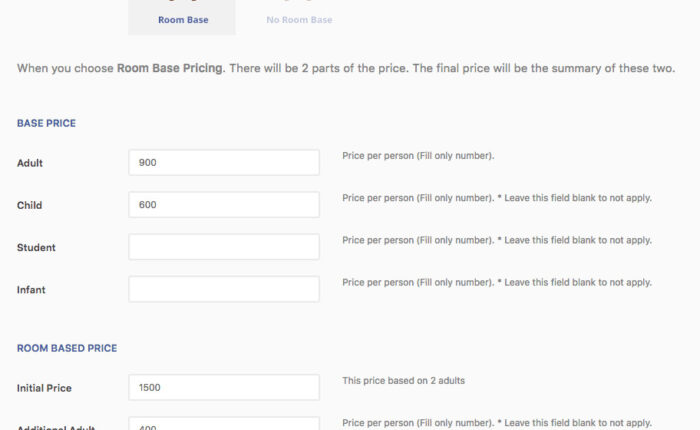Click the BASE PRICE section heading
The width and height of the screenshot is (700, 430).
click(46, 123)
